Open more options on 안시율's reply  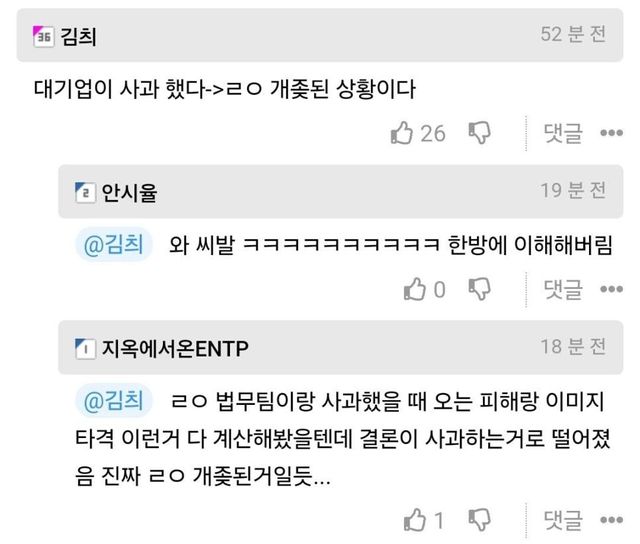[x=611, y=289]
